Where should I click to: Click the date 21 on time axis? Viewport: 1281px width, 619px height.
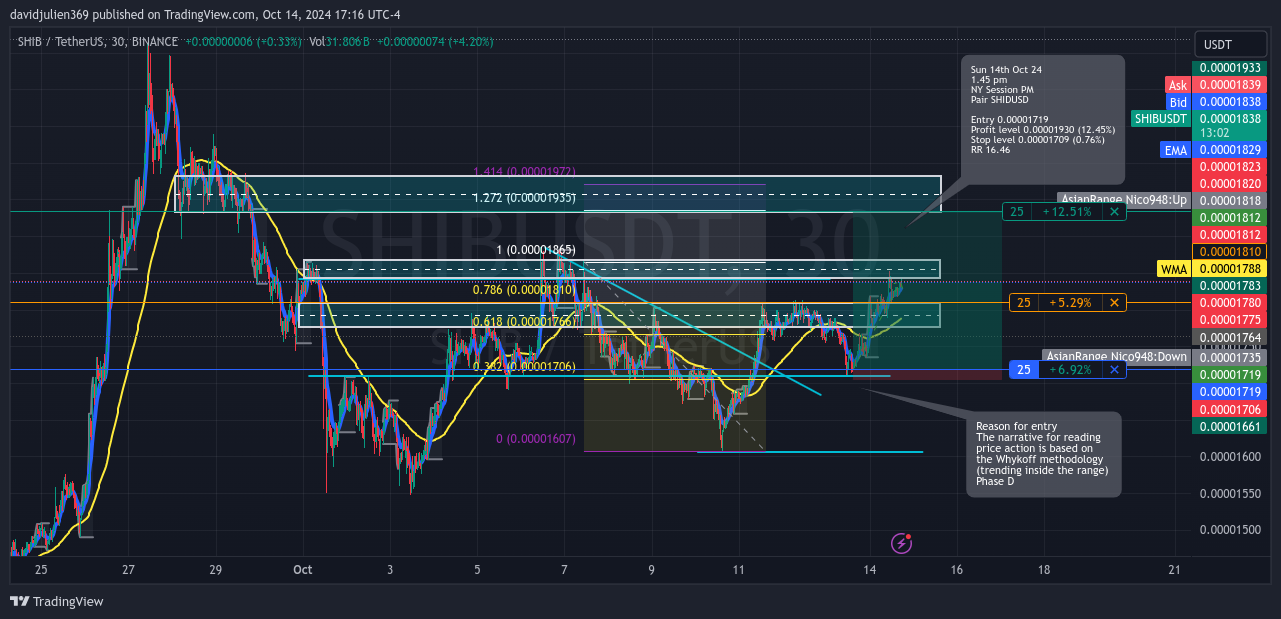click(1174, 570)
